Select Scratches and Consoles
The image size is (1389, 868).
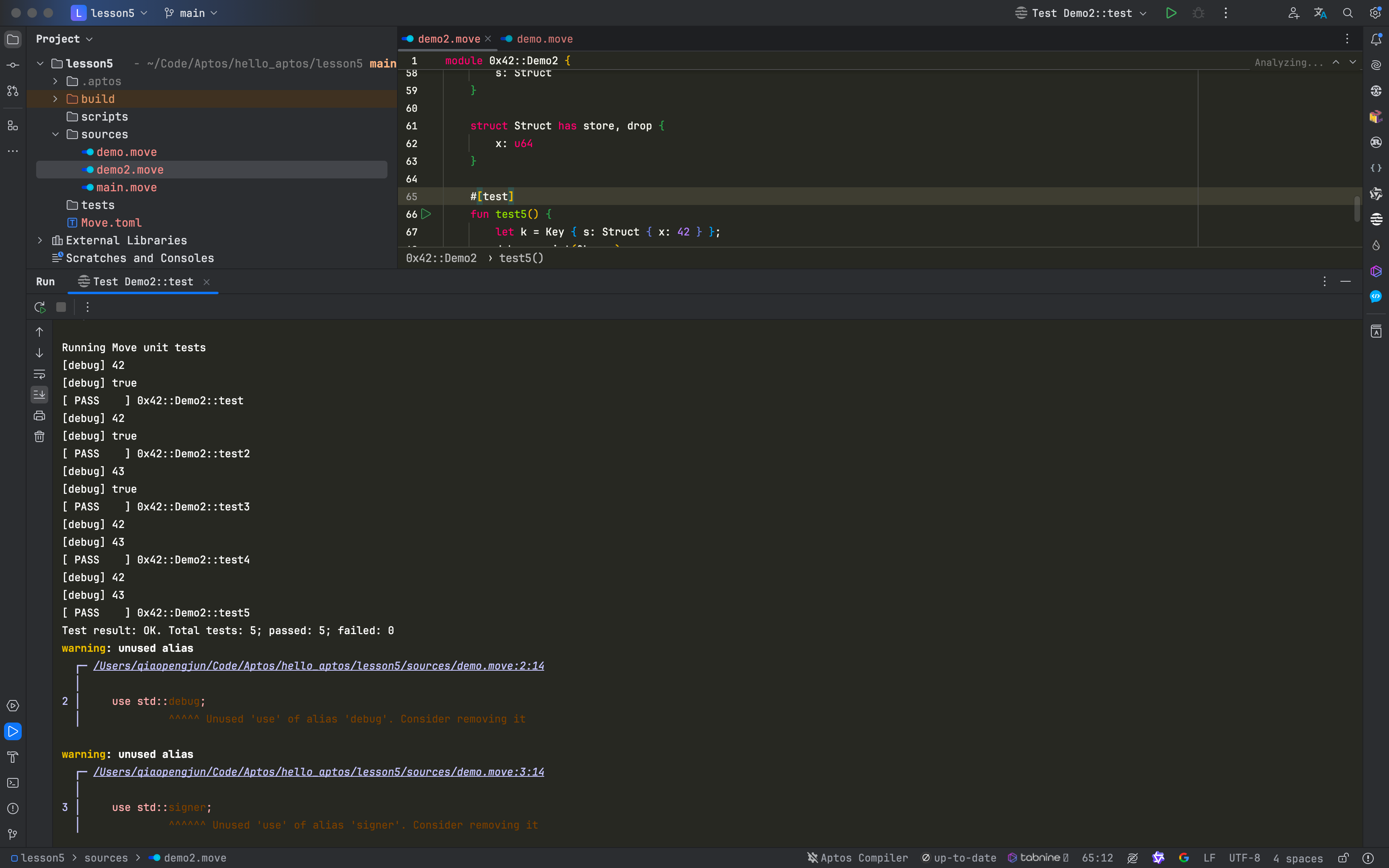pyautogui.click(x=139, y=258)
